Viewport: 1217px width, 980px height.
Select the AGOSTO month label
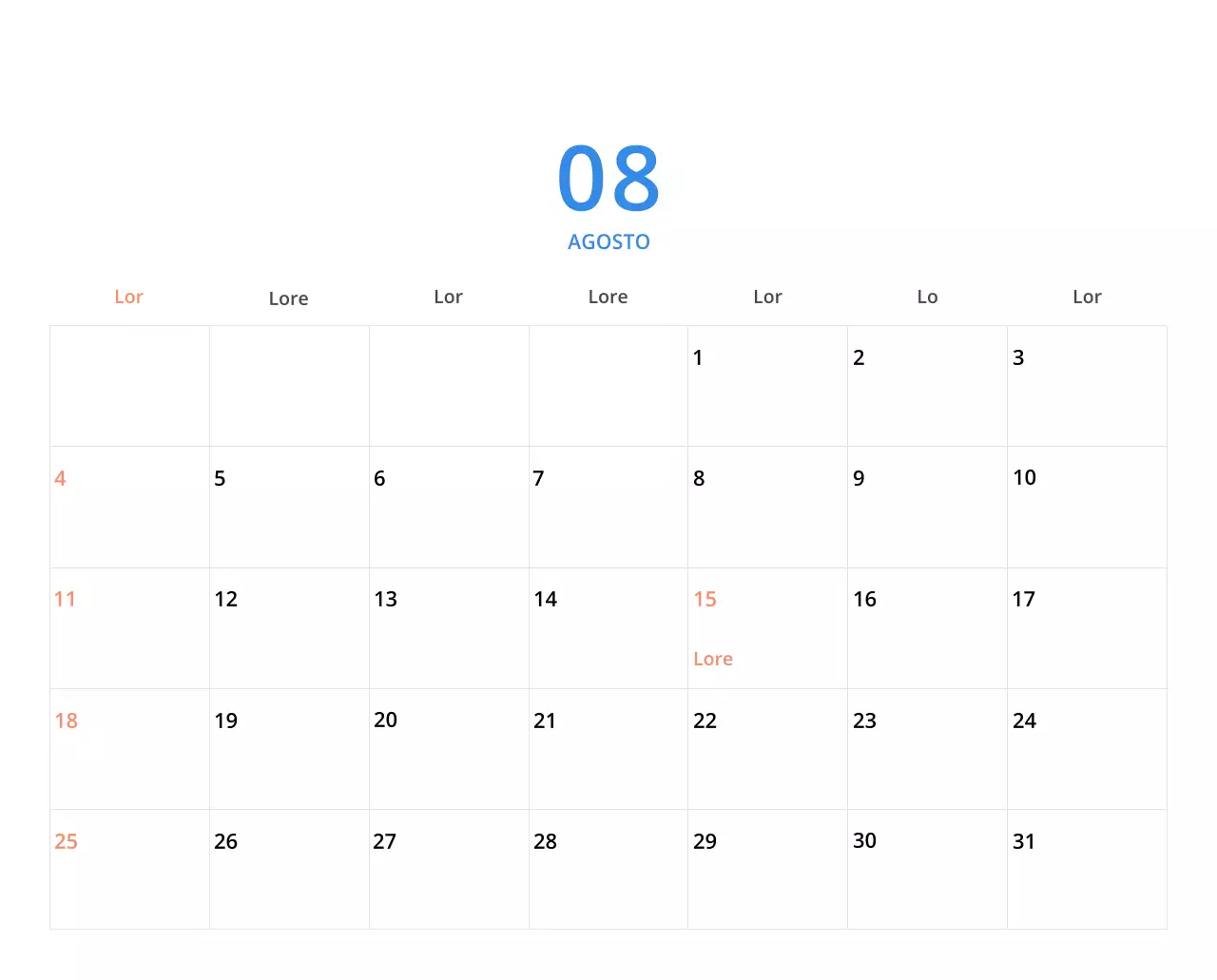pyautogui.click(x=608, y=241)
